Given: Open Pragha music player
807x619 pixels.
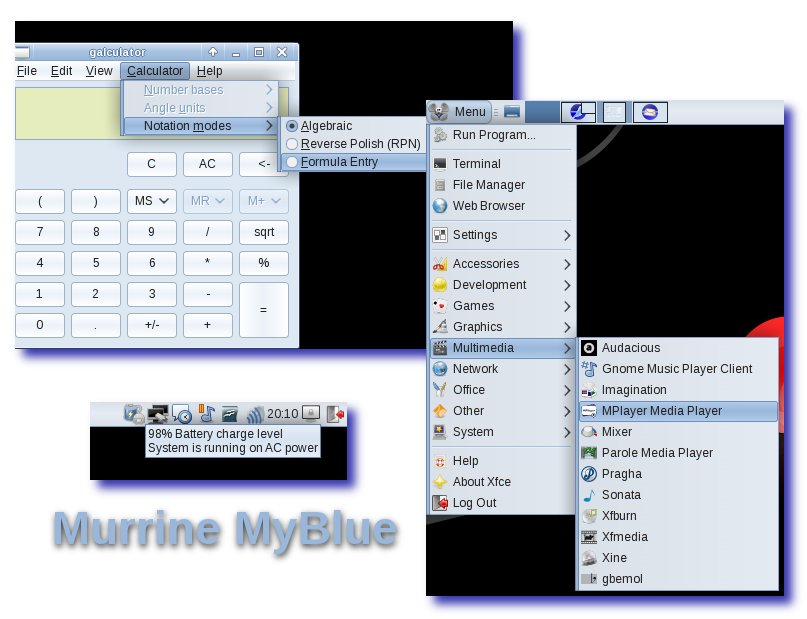Looking at the screenshot, I should (x=678, y=474).
